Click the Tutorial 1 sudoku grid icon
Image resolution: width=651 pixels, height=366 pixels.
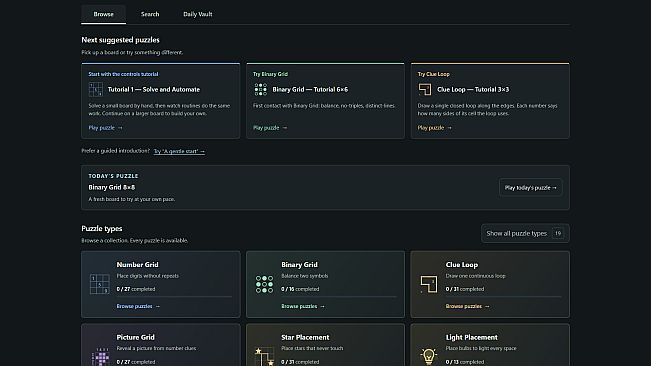[95, 89]
